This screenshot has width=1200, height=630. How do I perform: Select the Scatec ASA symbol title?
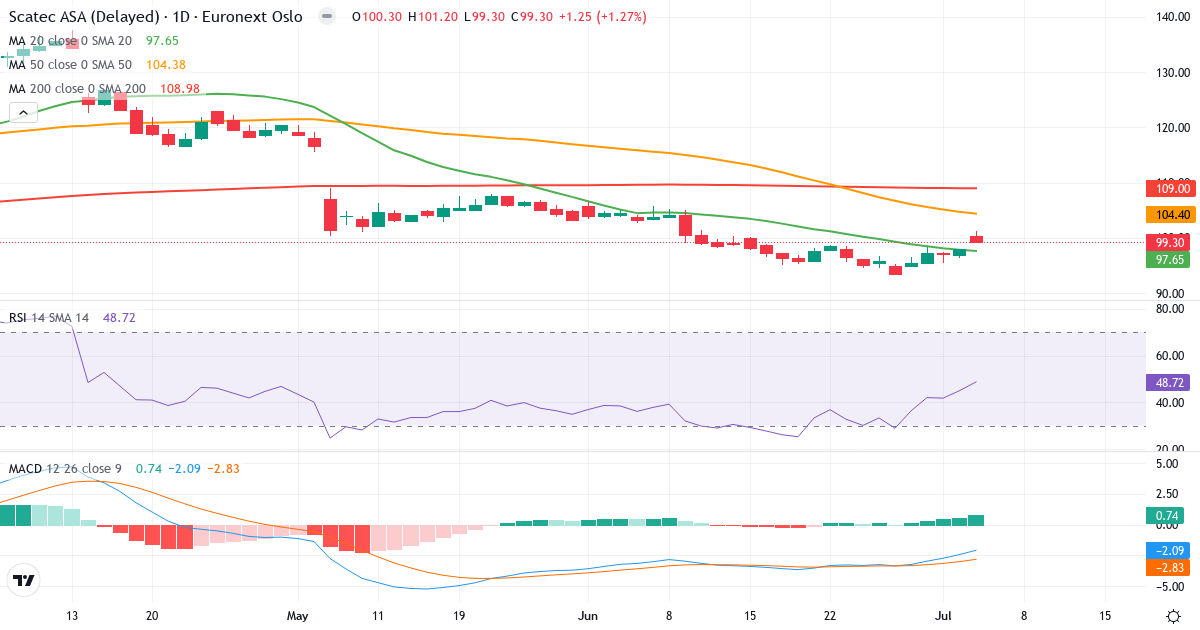(x=156, y=17)
